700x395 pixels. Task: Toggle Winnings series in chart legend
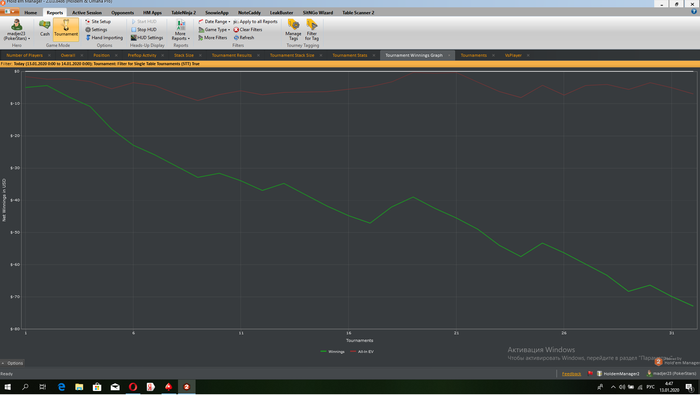point(333,352)
